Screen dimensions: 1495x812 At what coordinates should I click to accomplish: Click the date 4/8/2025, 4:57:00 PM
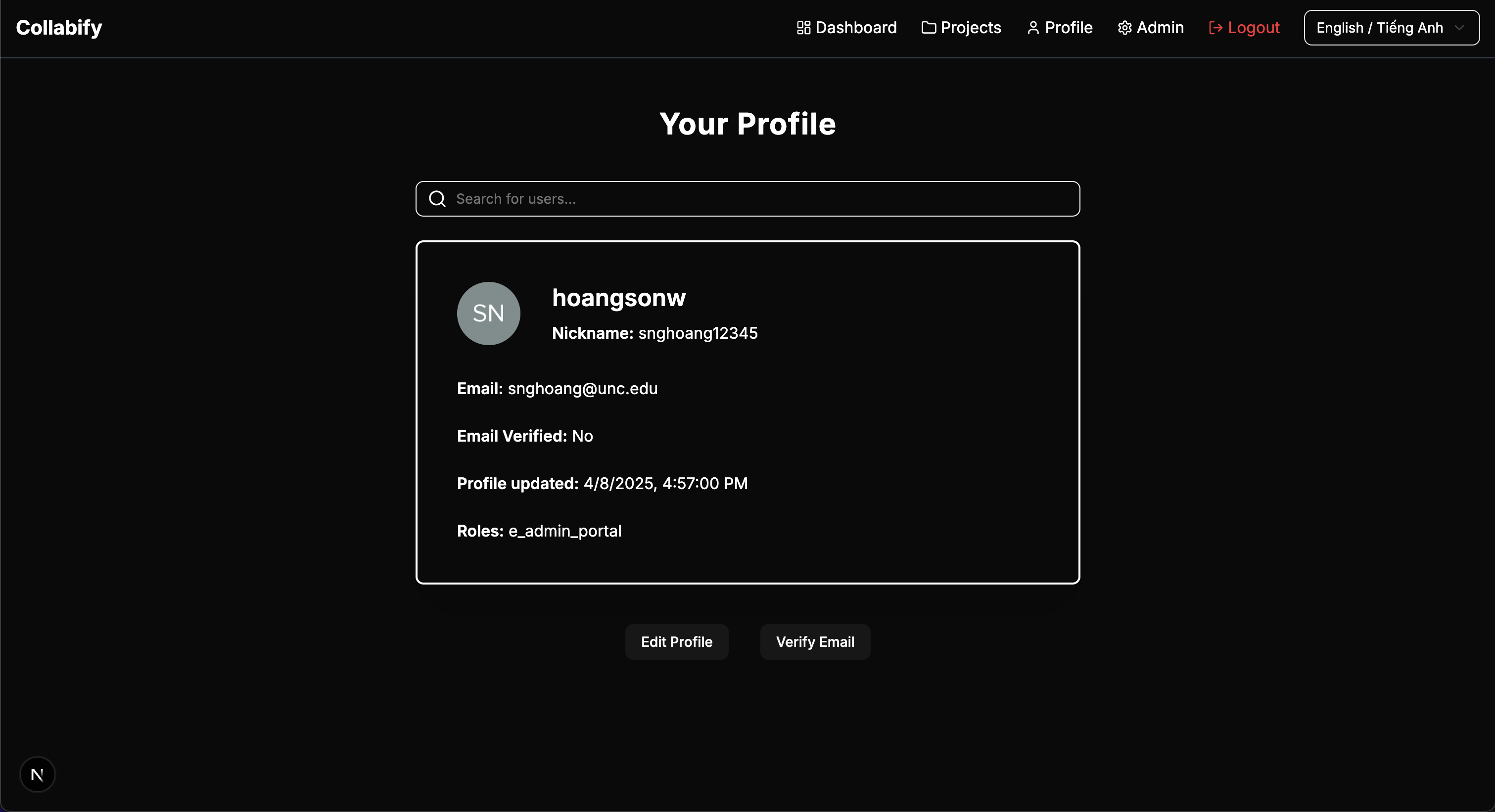(666, 484)
